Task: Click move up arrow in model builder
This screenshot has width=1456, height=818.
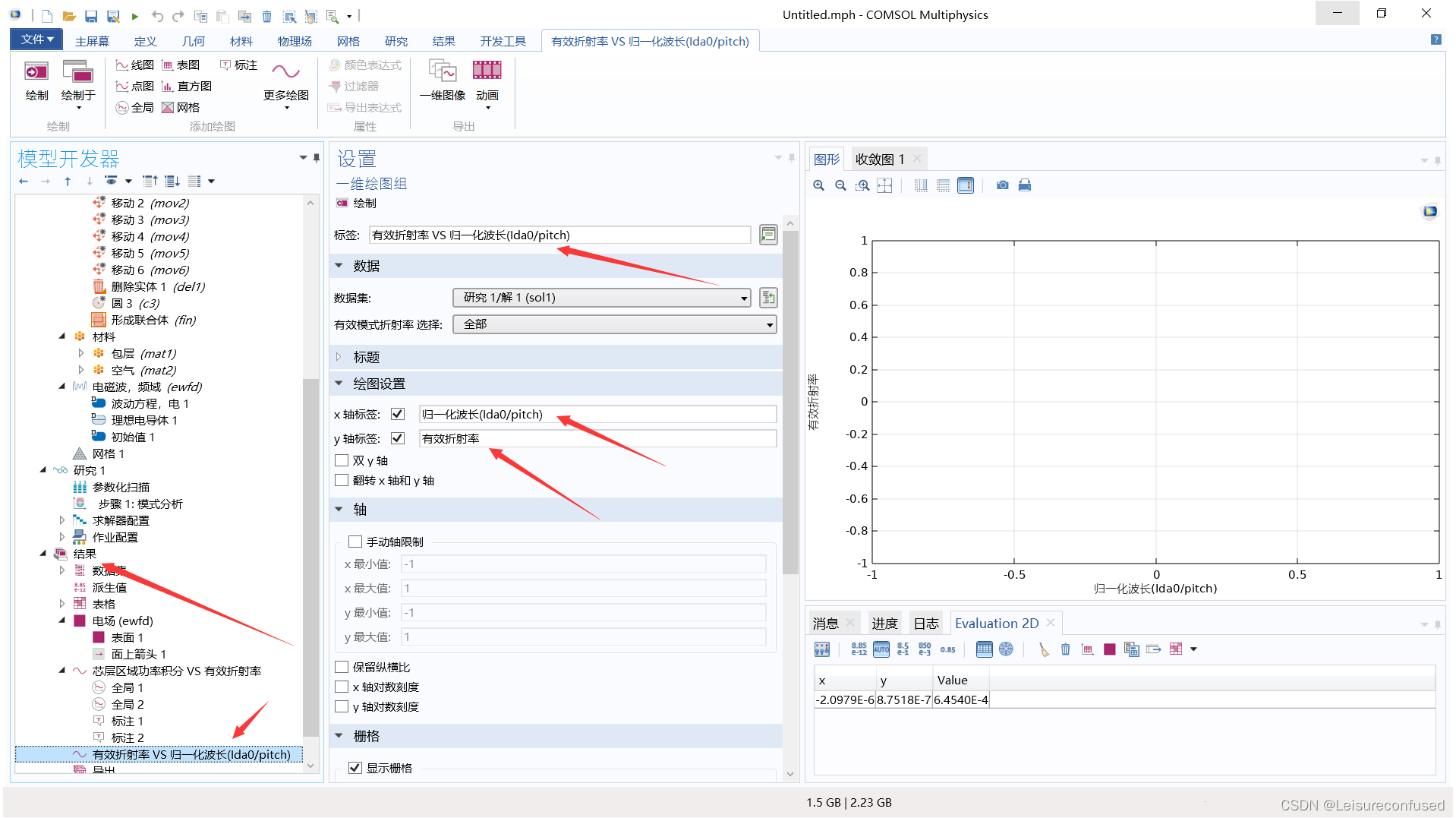Action: coord(68,182)
